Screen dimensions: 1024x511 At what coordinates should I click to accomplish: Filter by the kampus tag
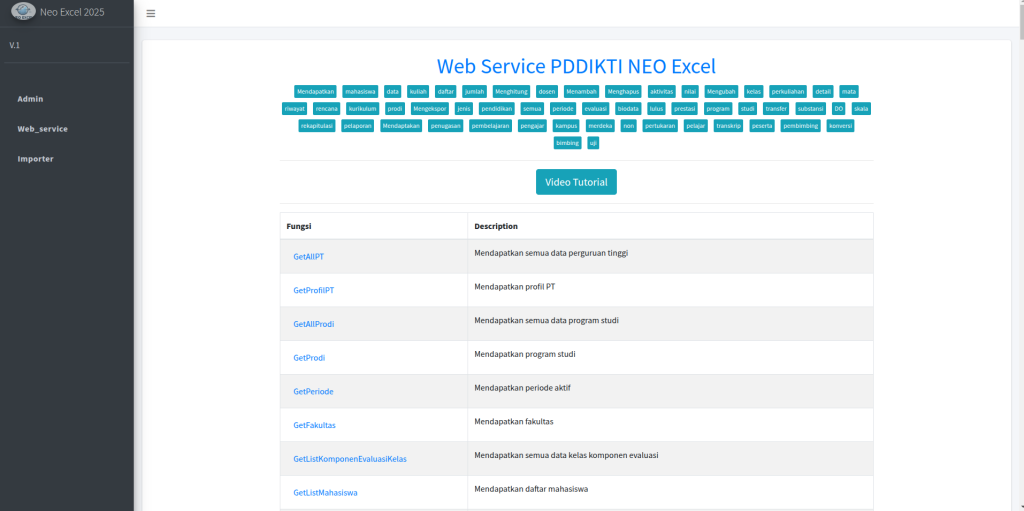click(566, 125)
